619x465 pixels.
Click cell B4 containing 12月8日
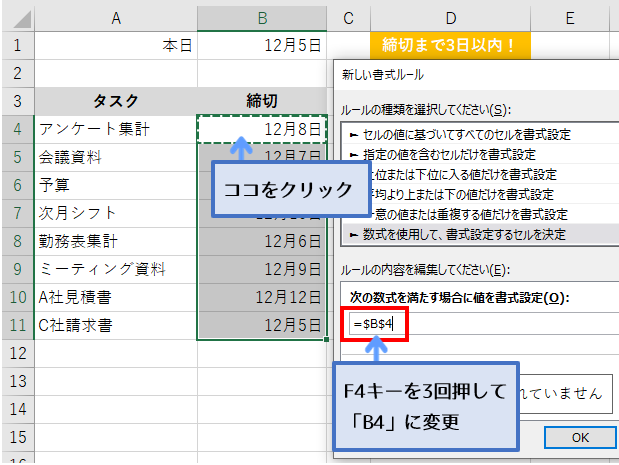tap(262, 129)
